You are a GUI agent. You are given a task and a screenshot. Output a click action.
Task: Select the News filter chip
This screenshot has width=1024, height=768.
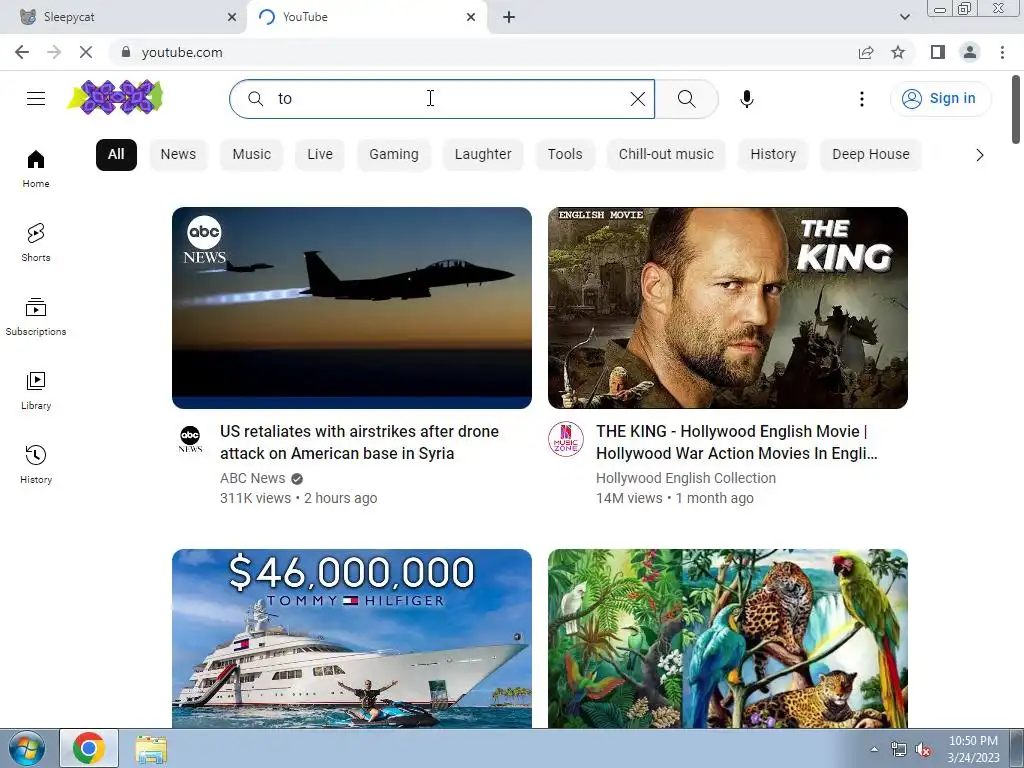(x=178, y=155)
